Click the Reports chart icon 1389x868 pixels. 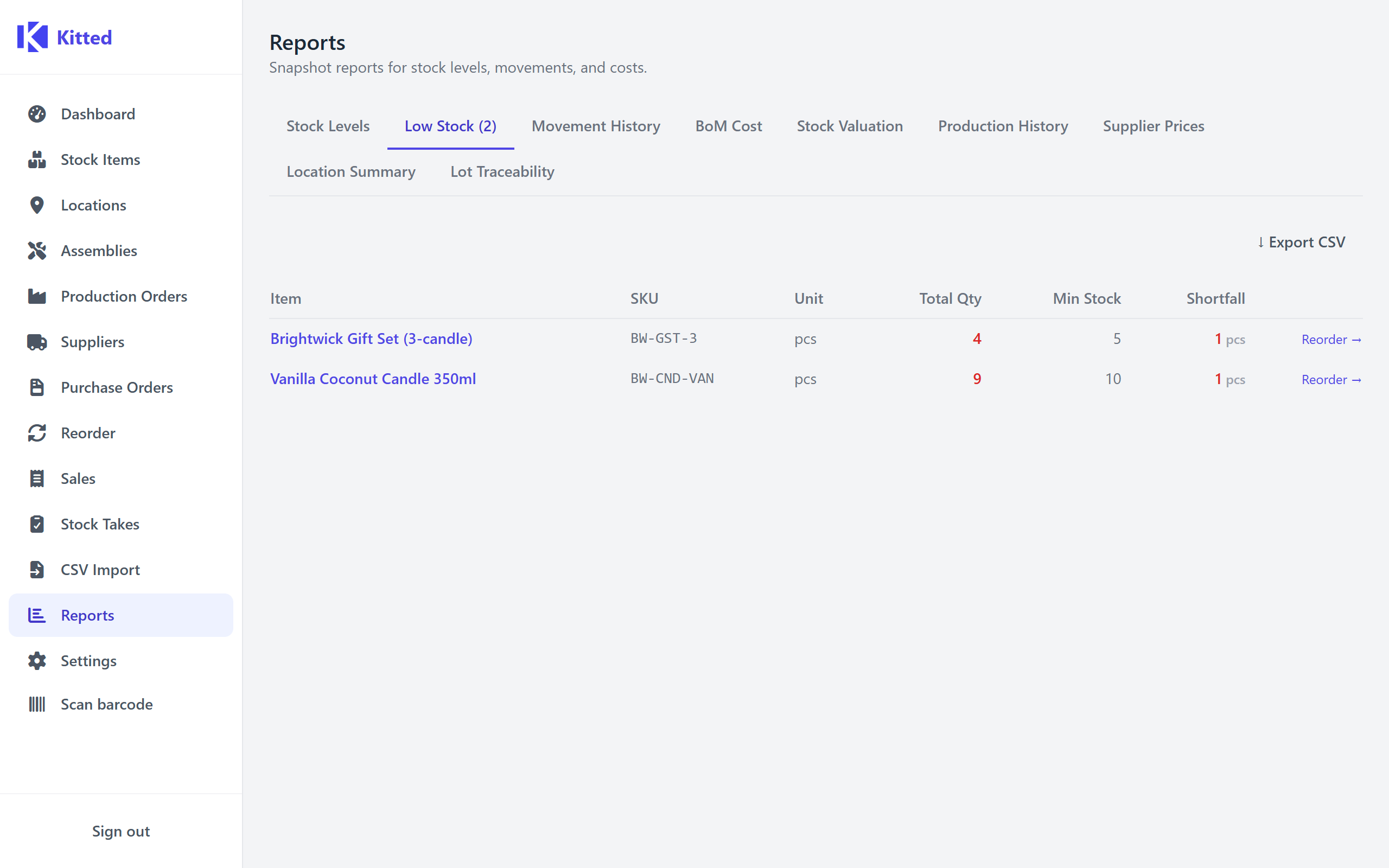(37, 615)
